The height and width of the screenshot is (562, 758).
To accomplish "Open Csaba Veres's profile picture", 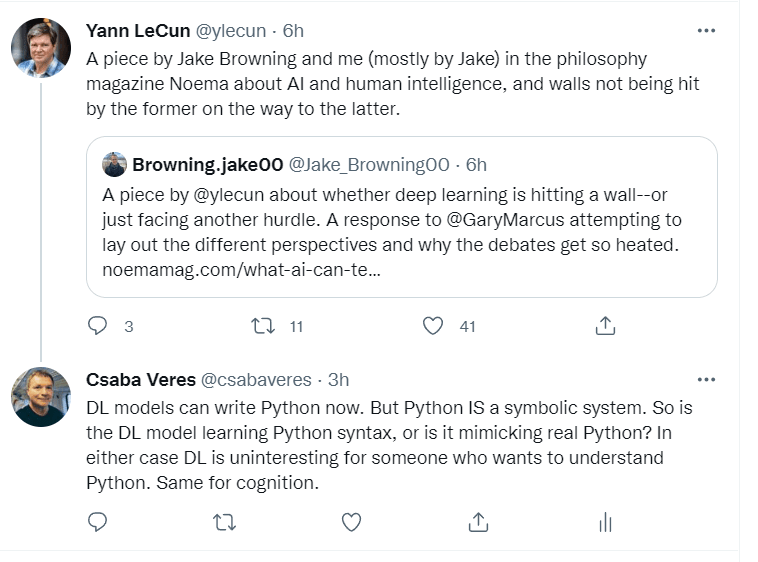I will pyautogui.click(x=41, y=396).
